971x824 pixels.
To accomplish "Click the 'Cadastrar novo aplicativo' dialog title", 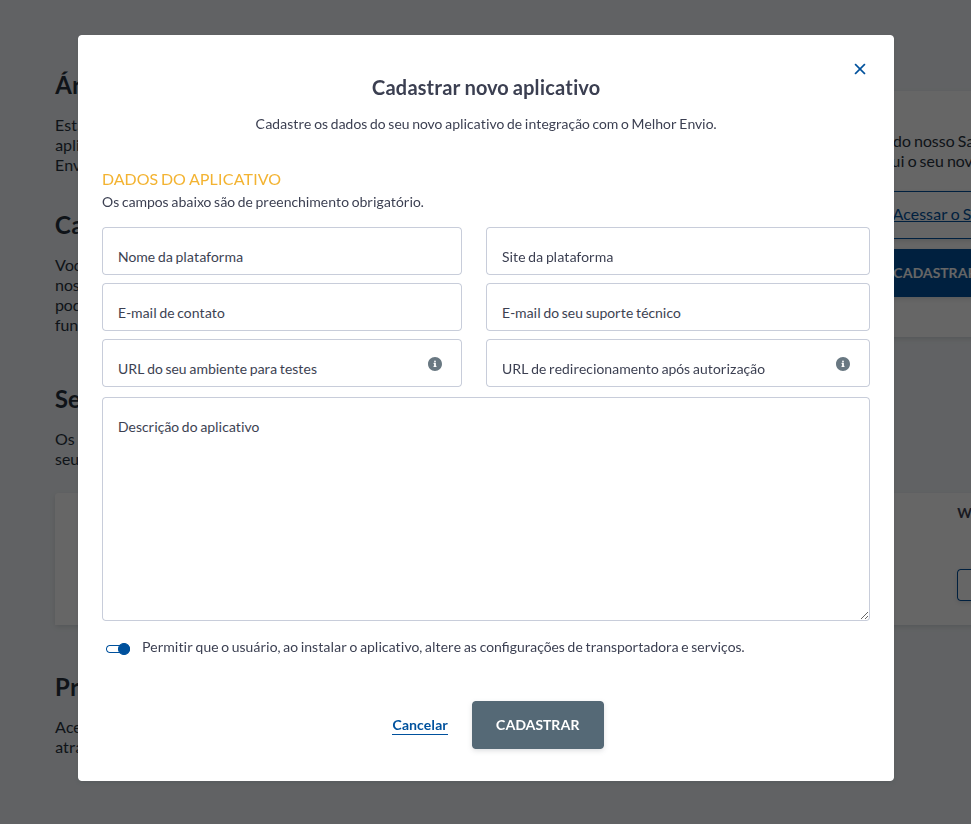I will (485, 88).
